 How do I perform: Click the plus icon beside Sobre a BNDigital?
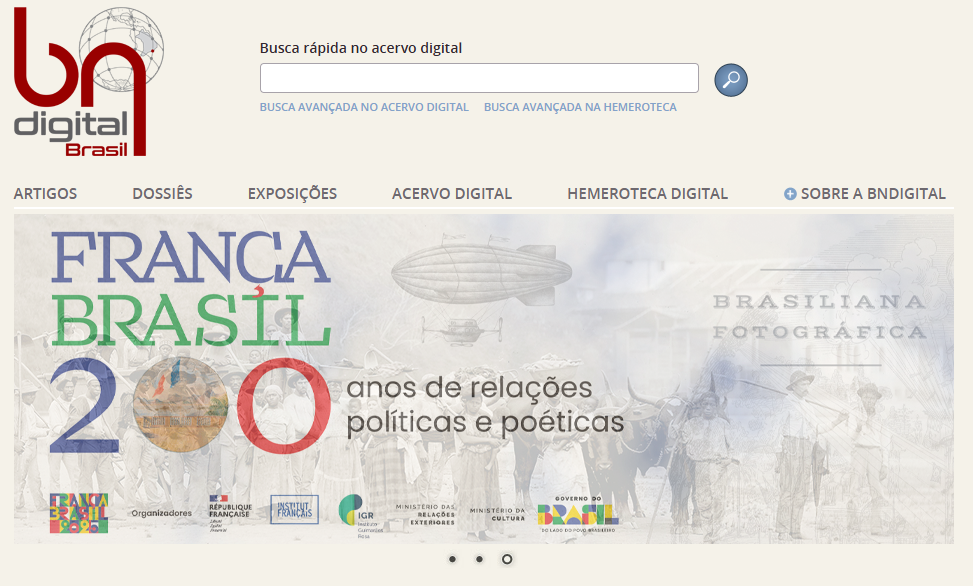click(790, 194)
